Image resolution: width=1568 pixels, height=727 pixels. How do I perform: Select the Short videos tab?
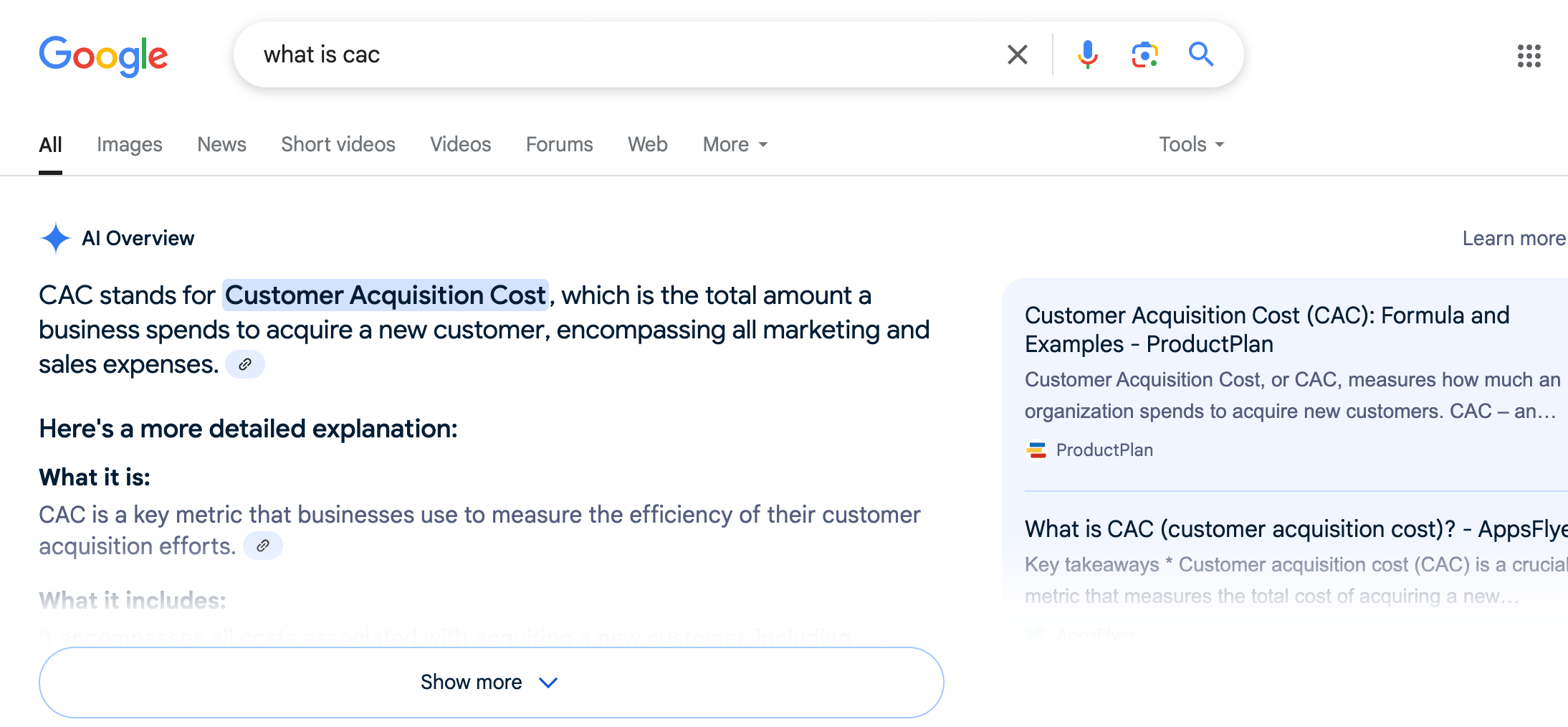[338, 144]
